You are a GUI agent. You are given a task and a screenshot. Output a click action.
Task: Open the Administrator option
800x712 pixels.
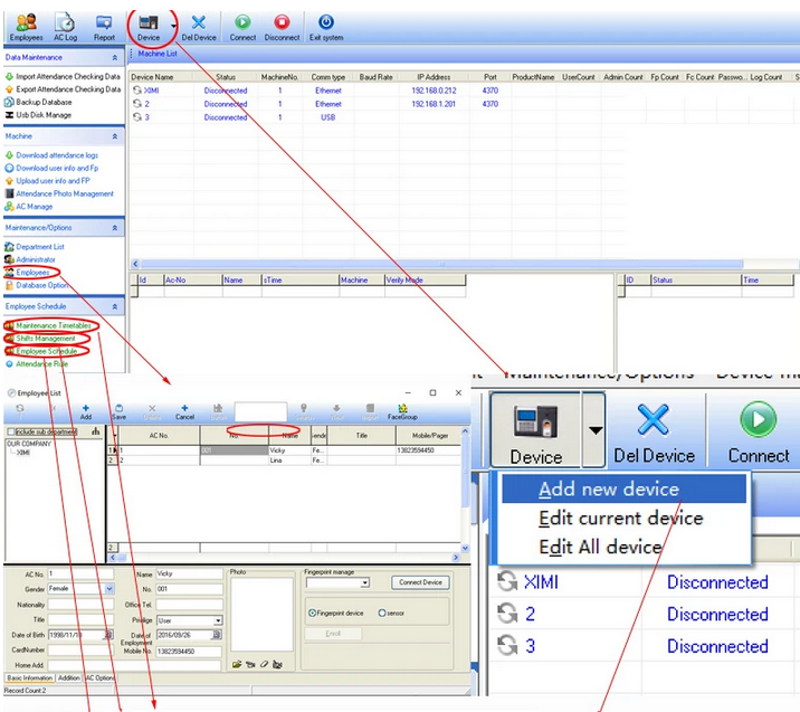click(x=30, y=260)
